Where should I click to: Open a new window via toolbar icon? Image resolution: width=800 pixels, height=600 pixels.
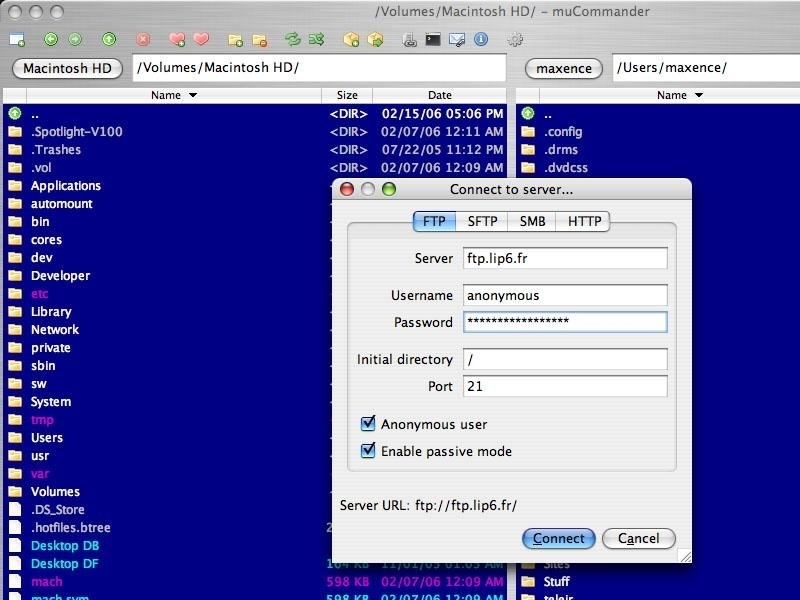pos(17,39)
